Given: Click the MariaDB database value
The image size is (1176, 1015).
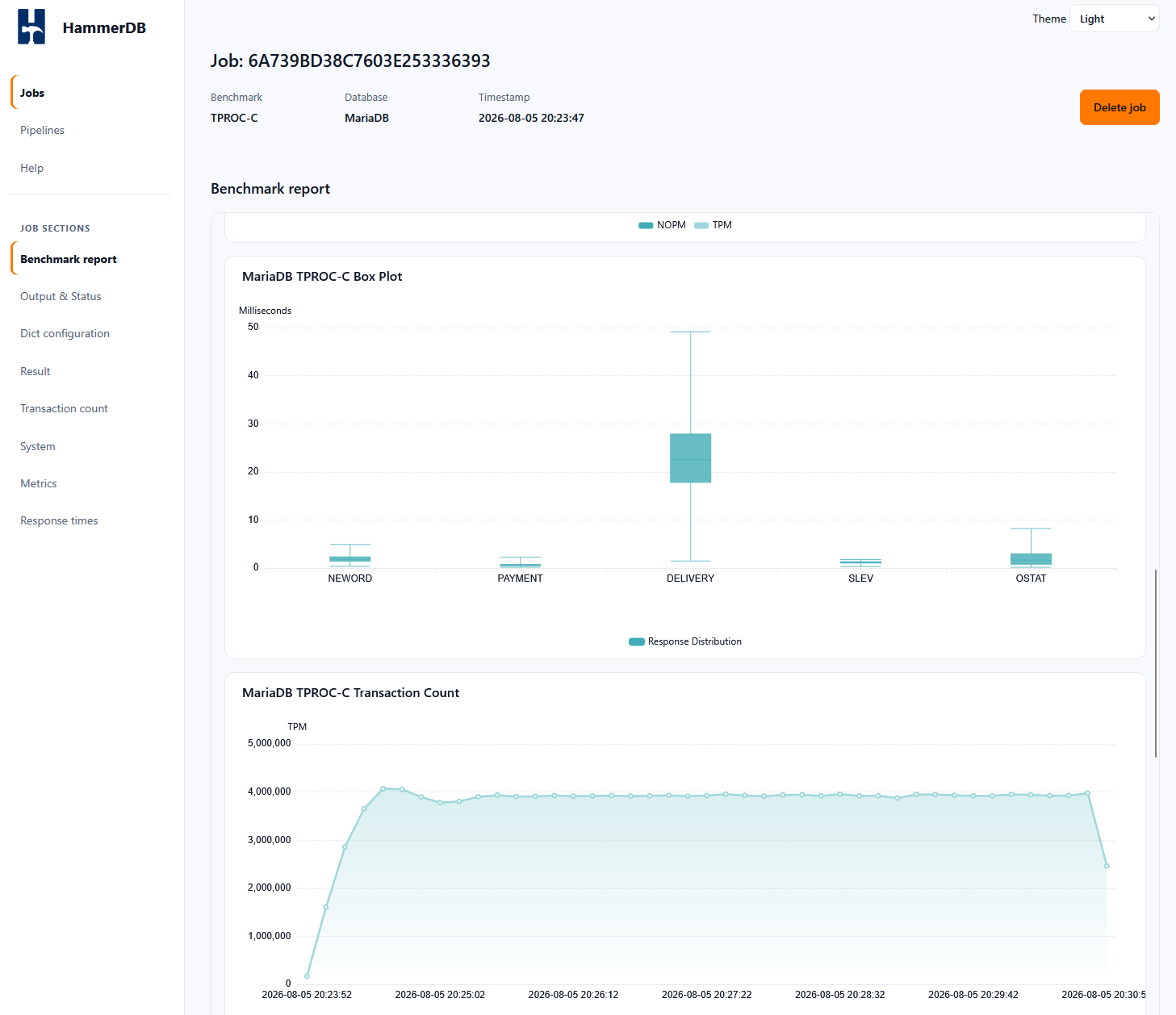Looking at the screenshot, I should pos(366,118).
